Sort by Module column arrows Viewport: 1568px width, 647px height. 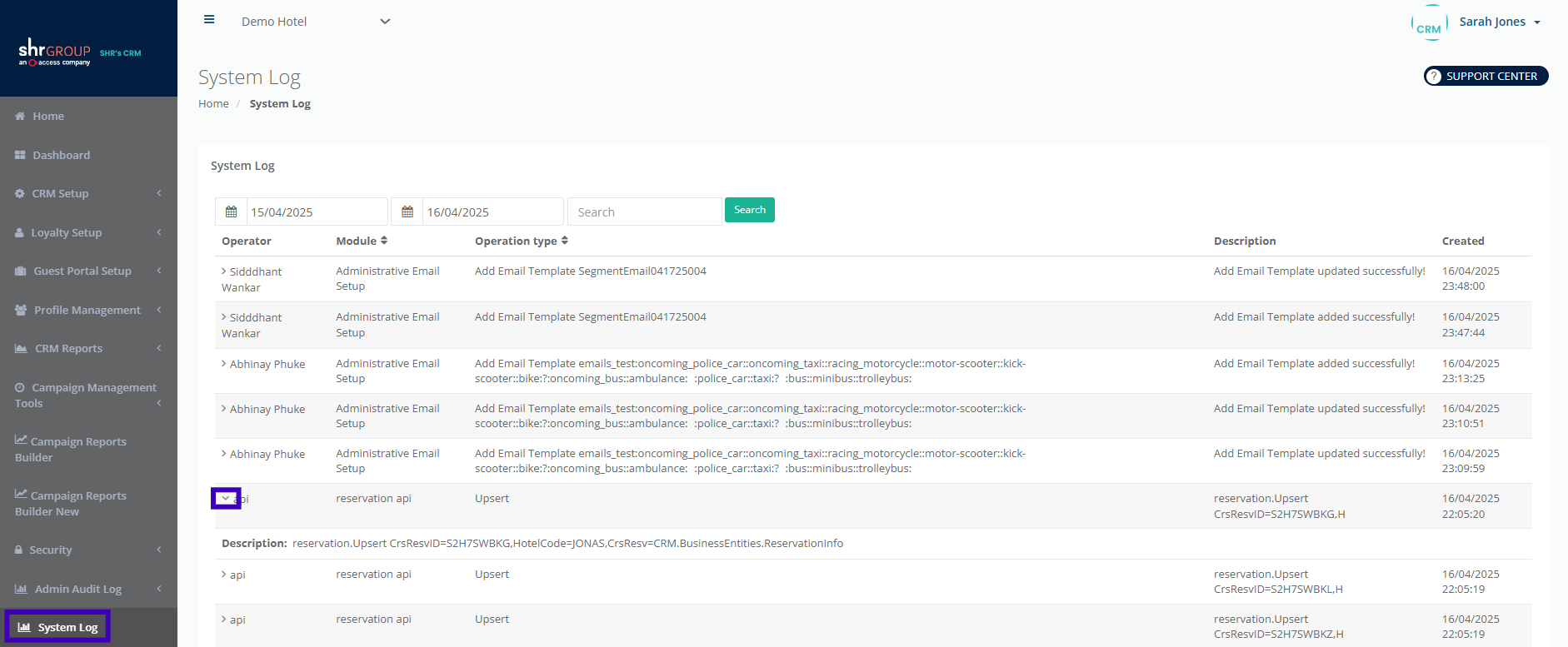[x=384, y=241]
